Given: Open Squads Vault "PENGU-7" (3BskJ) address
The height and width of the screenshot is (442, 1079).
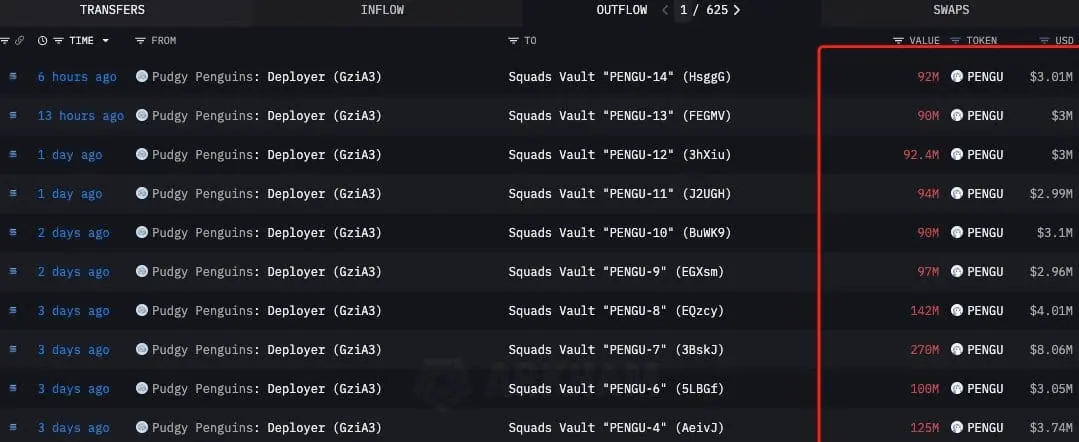Looking at the screenshot, I should (616, 350).
